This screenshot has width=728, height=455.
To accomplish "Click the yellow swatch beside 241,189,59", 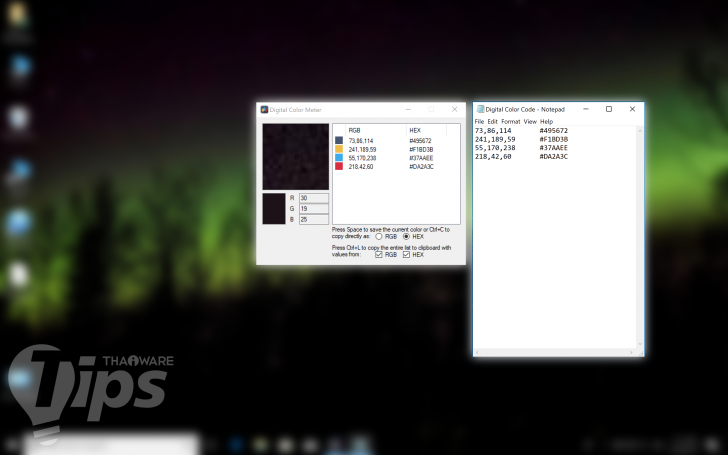I will pos(339,149).
